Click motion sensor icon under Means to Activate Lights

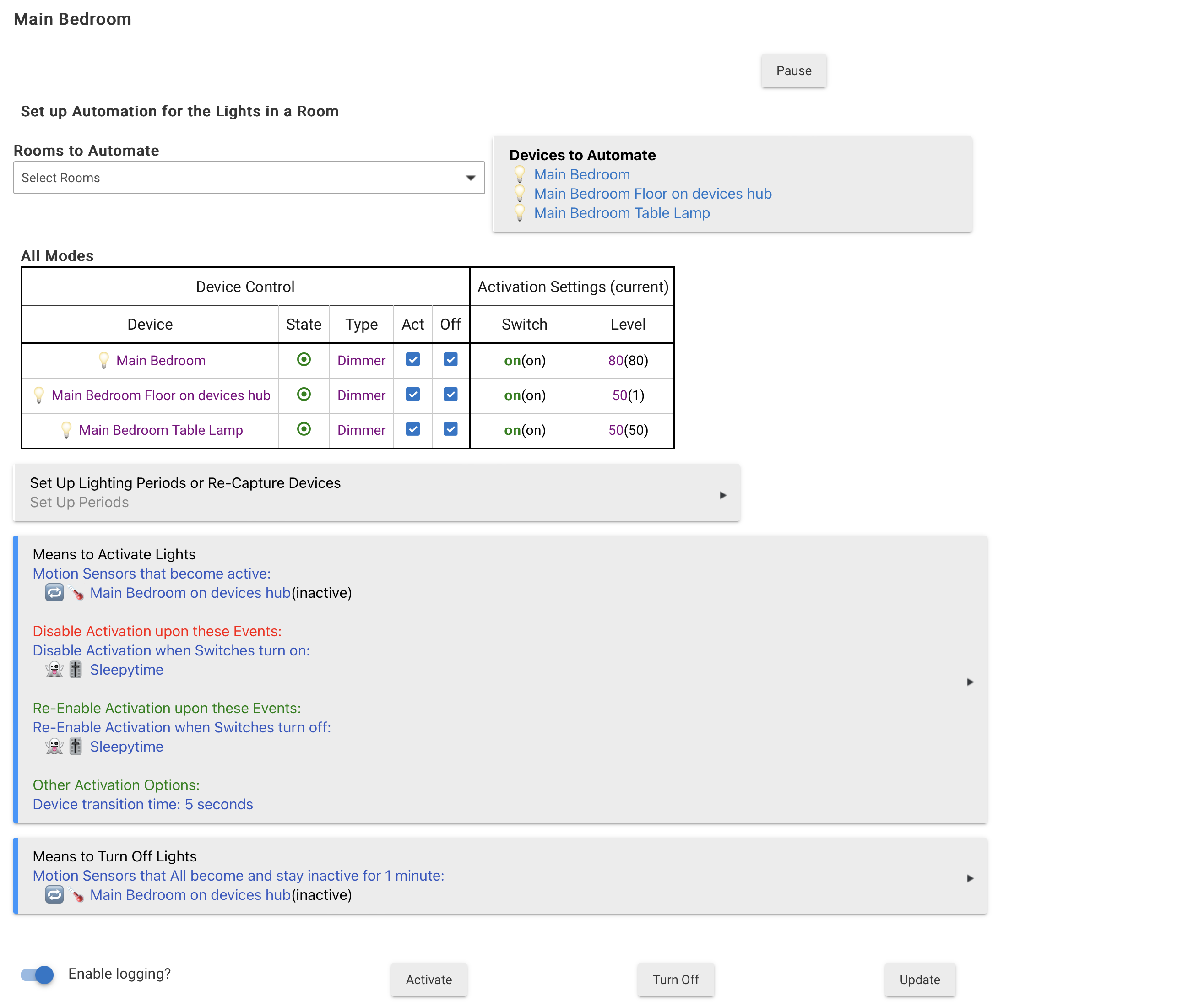click(76, 593)
